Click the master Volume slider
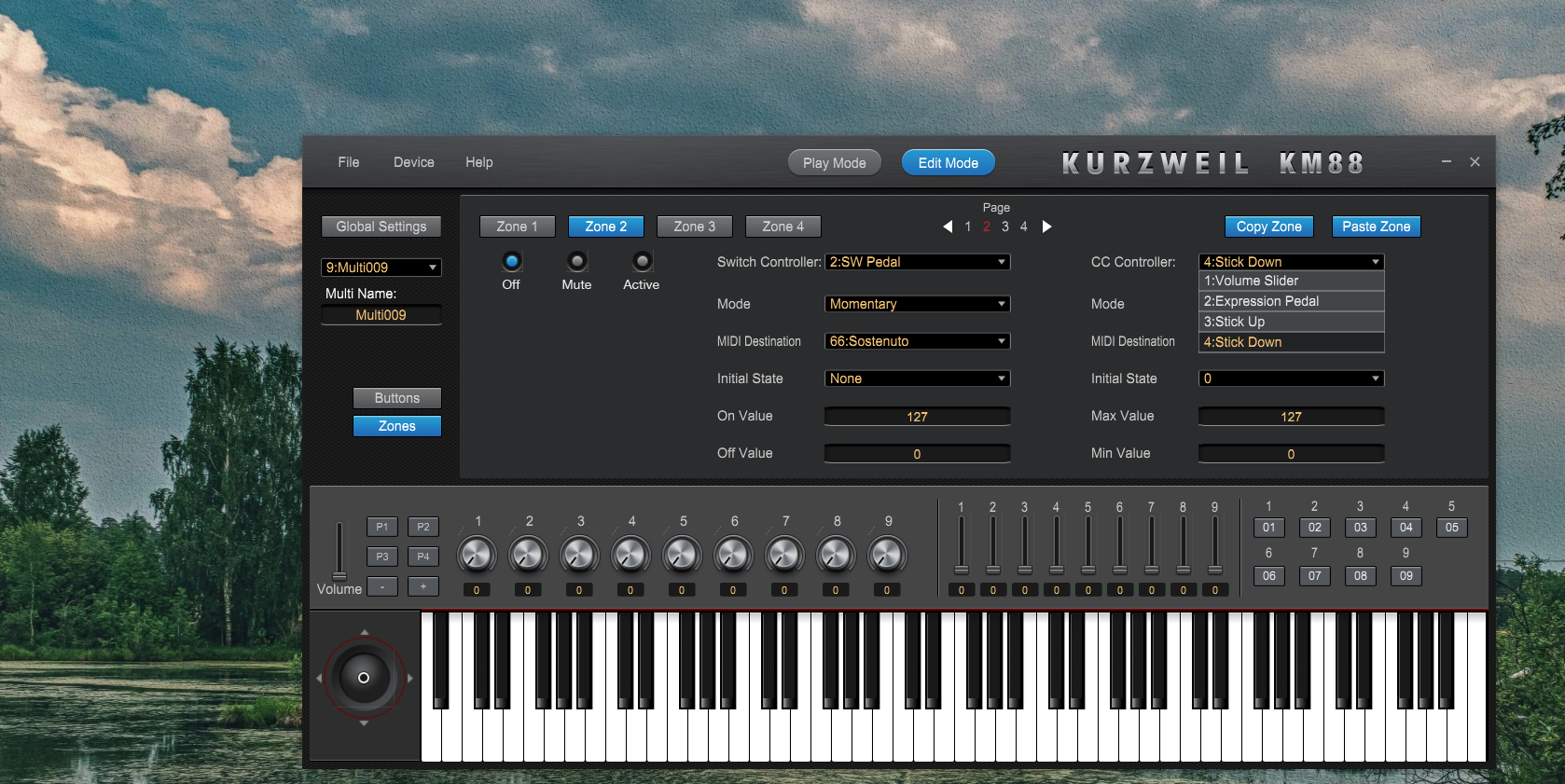Image resolution: width=1565 pixels, height=784 pixels. coord(339,551)
